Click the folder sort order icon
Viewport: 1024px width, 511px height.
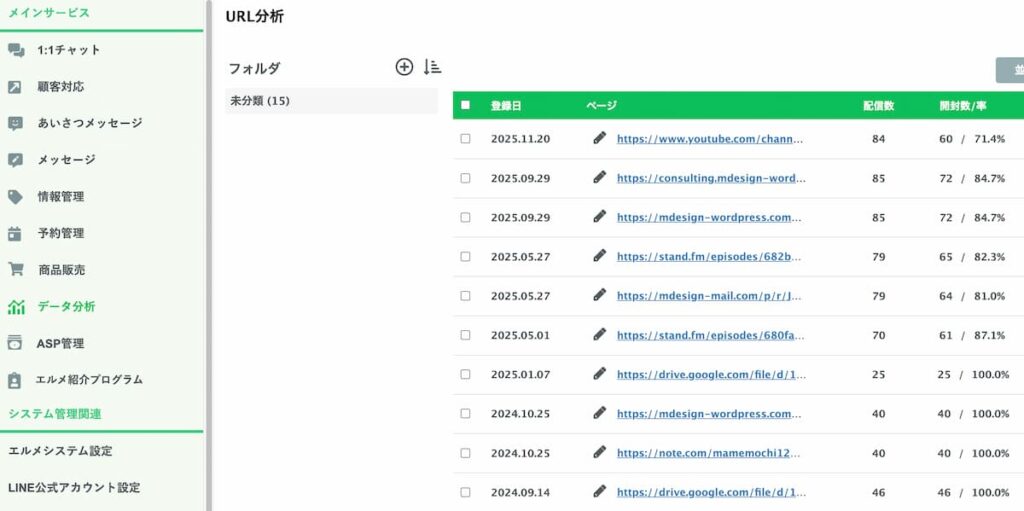point(432,67)
